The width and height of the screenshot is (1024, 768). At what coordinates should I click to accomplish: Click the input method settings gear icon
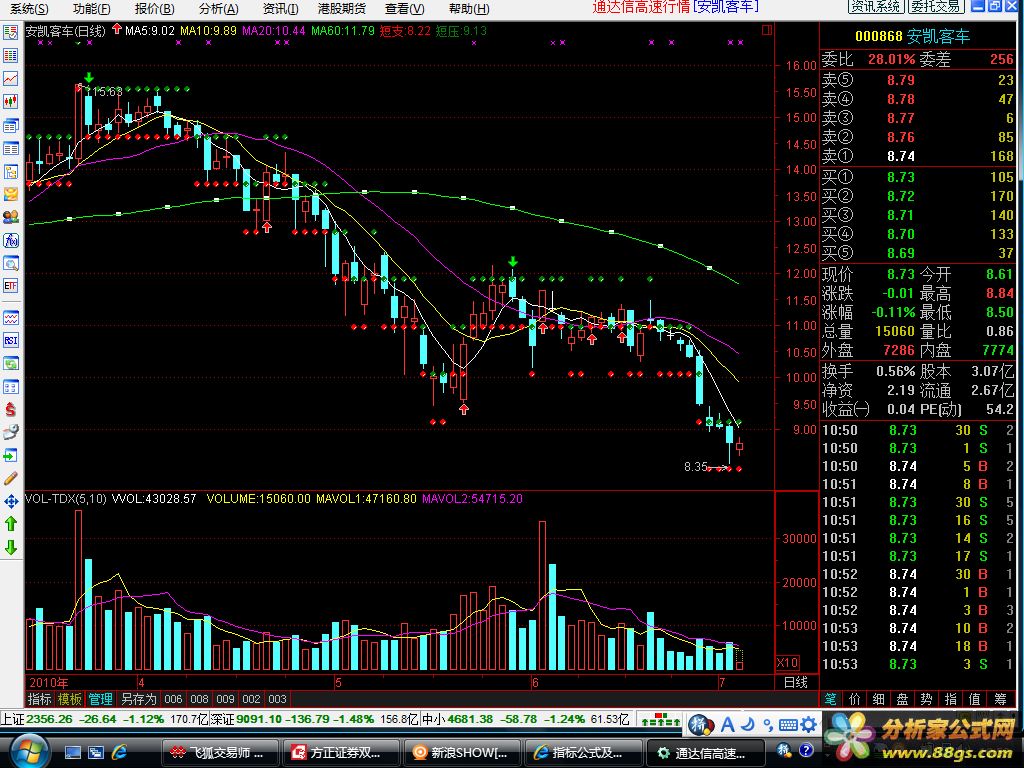tap(809, 724)
